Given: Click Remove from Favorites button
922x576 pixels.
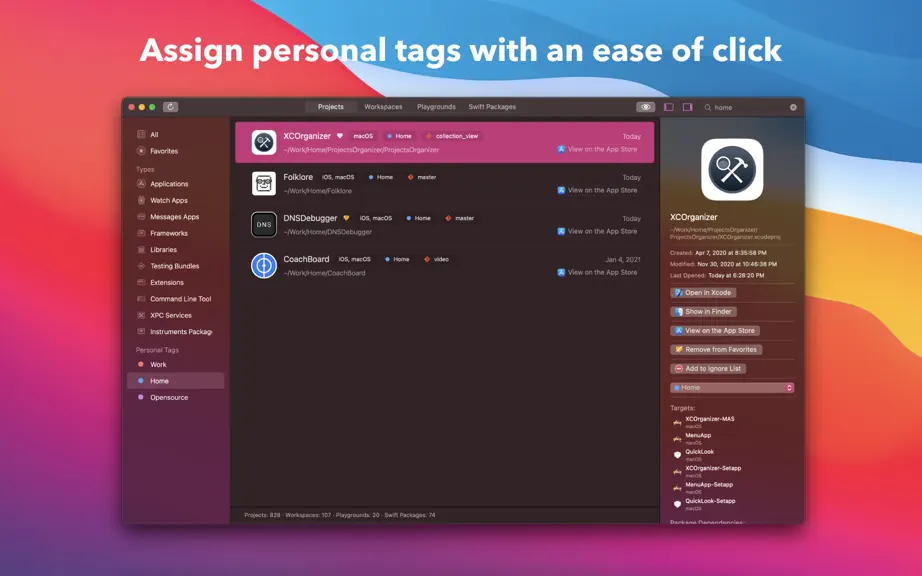Looking at the screenshot, I should click(x=716, y=349).
